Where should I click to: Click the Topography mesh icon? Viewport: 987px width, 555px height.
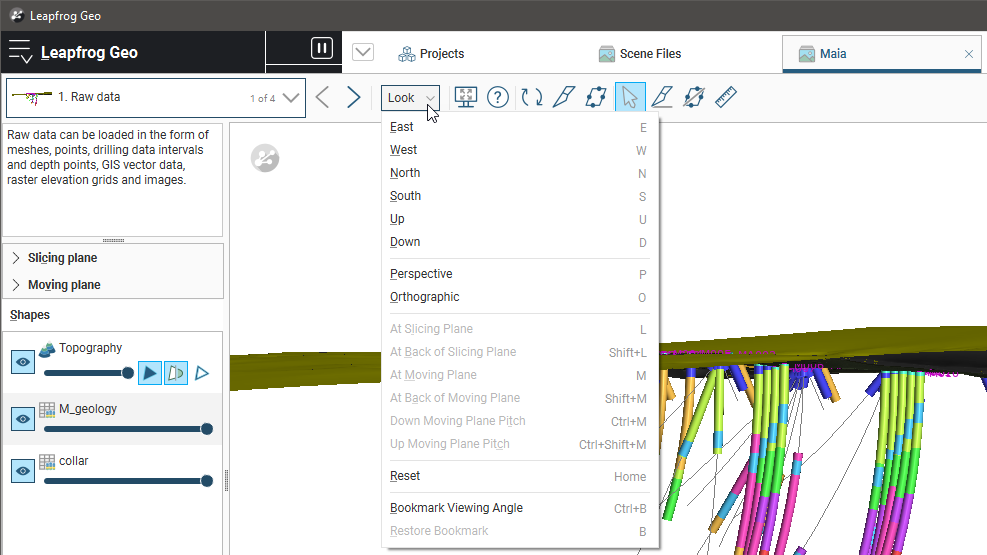(x=47, y=349)
